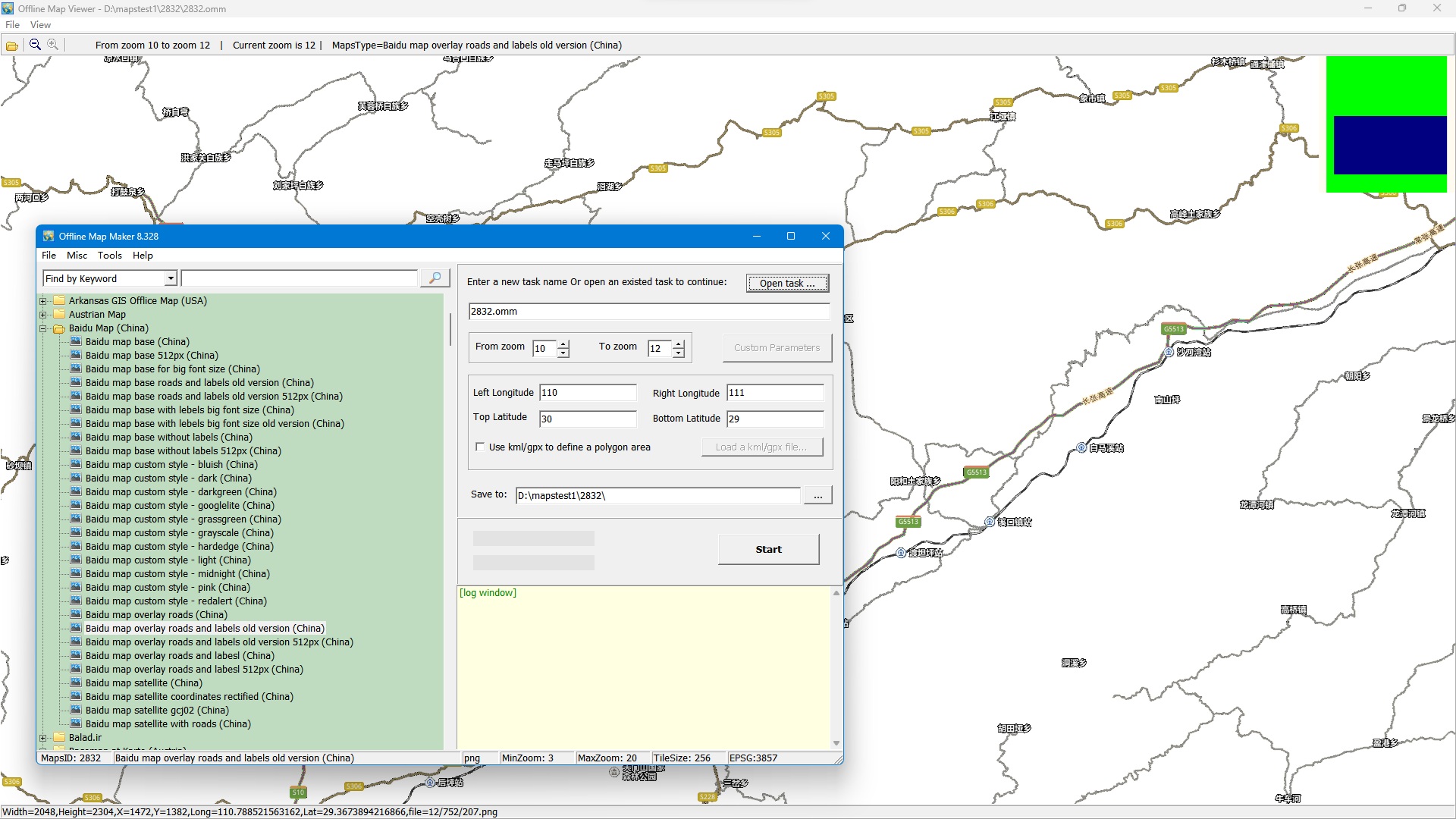Click the dark blue rectangle in overview minimap
Screen dimensions: 1456x819
pos(1390,145)
